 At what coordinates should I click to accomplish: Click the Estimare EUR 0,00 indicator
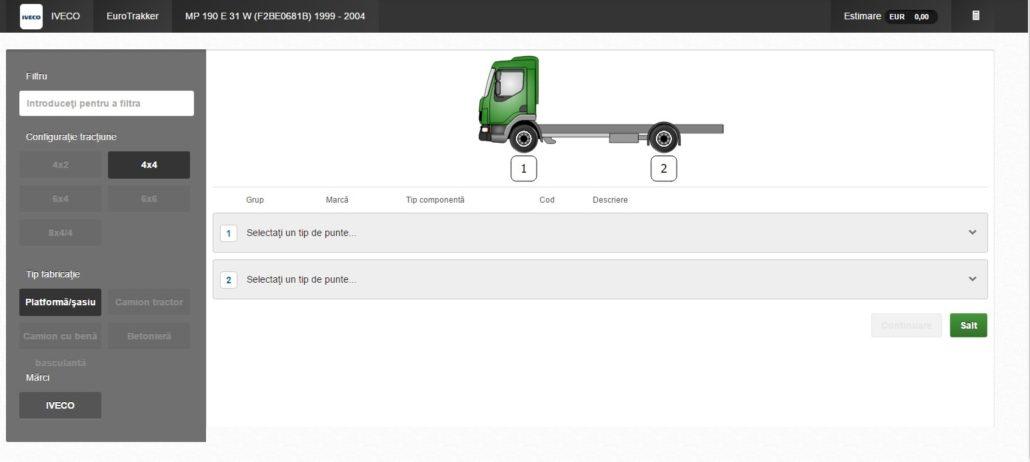click(x=890, y=16)
